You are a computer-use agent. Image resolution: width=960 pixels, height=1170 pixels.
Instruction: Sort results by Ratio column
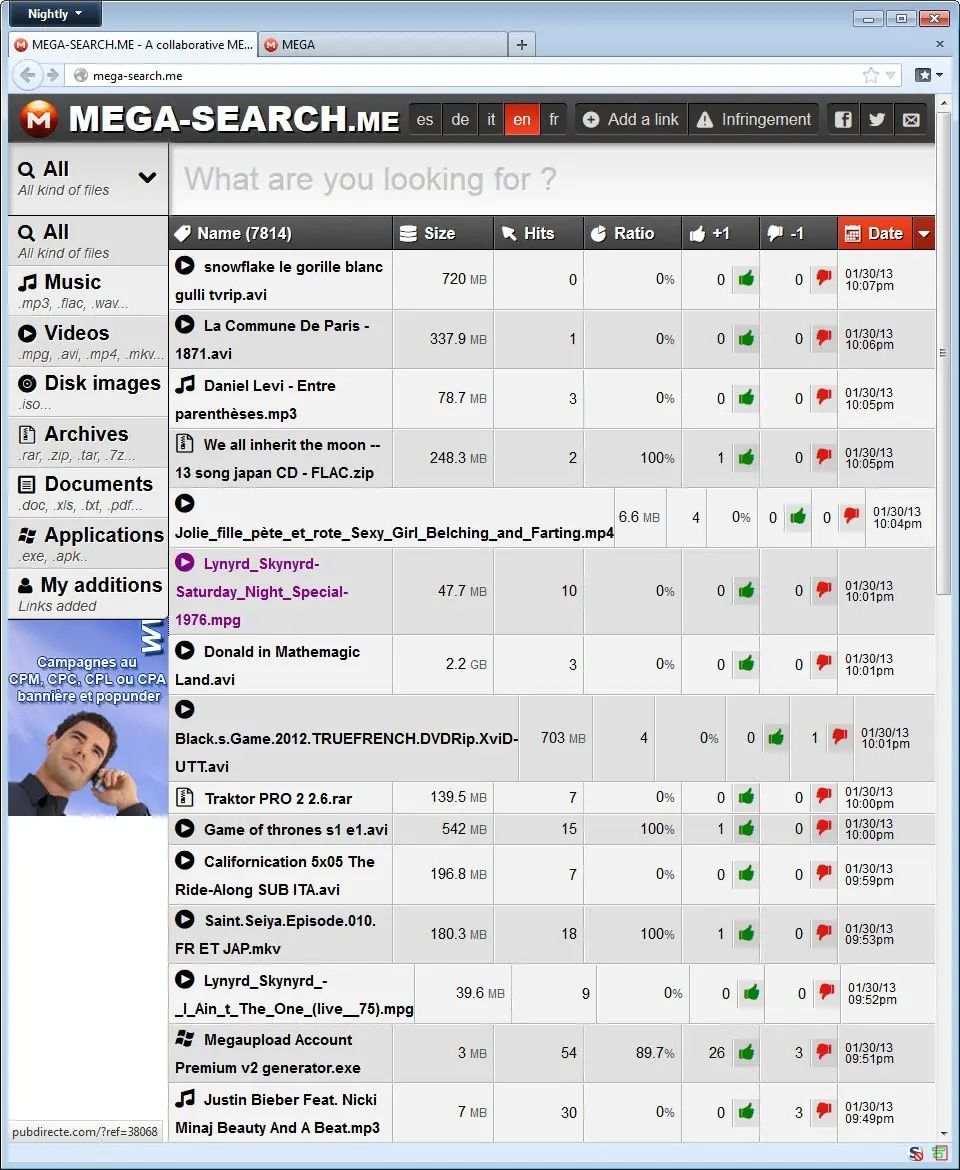(633, 234)
